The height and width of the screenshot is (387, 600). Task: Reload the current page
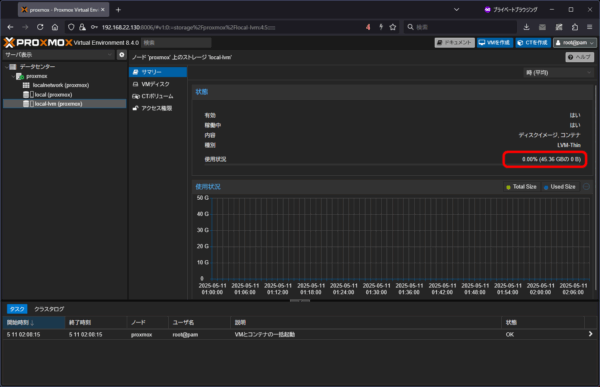(40, 27)
